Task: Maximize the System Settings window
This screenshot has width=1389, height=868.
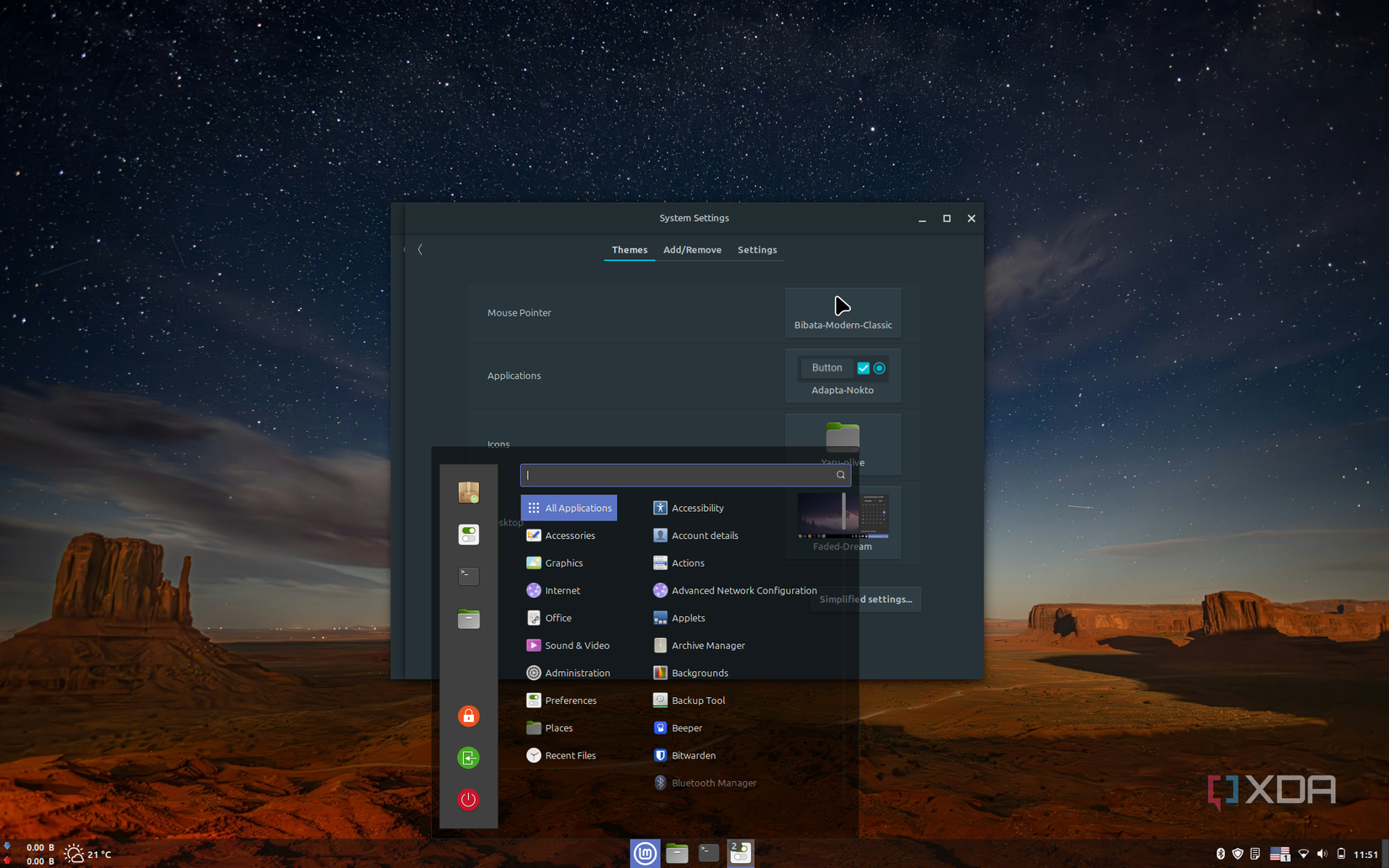Action: (x=947, y=219)
